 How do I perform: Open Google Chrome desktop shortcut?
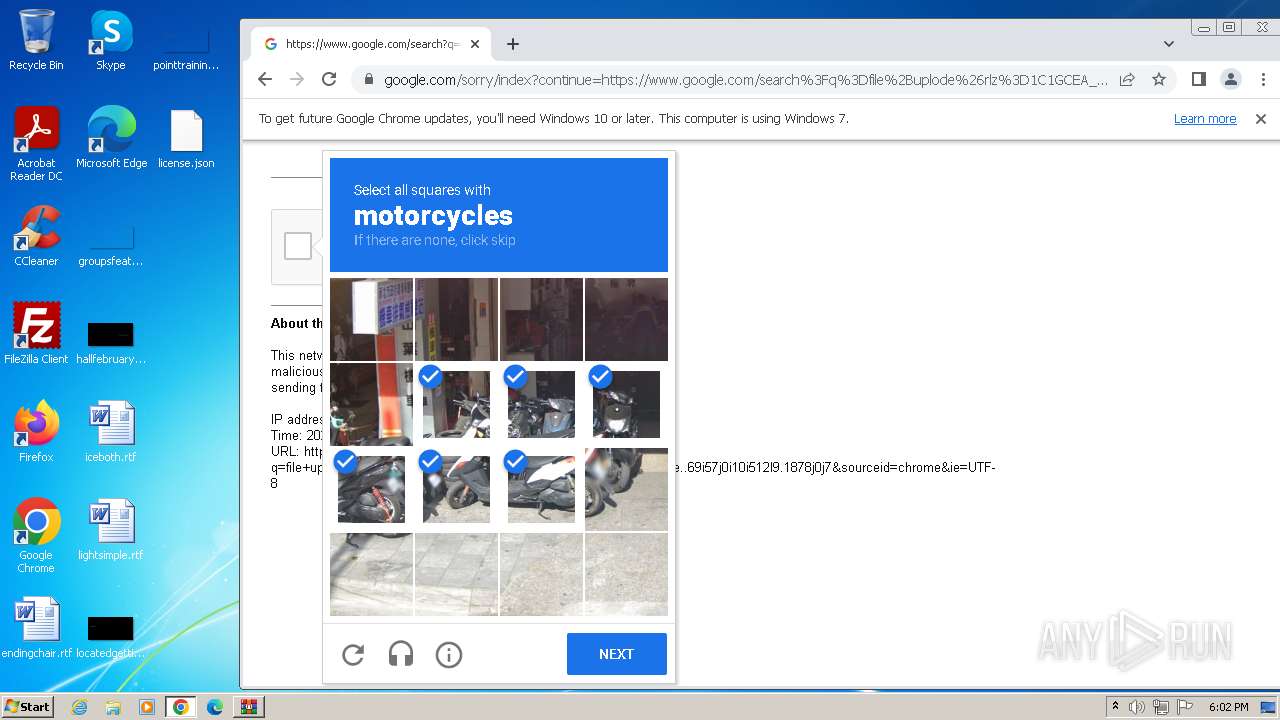coord(36,536)
